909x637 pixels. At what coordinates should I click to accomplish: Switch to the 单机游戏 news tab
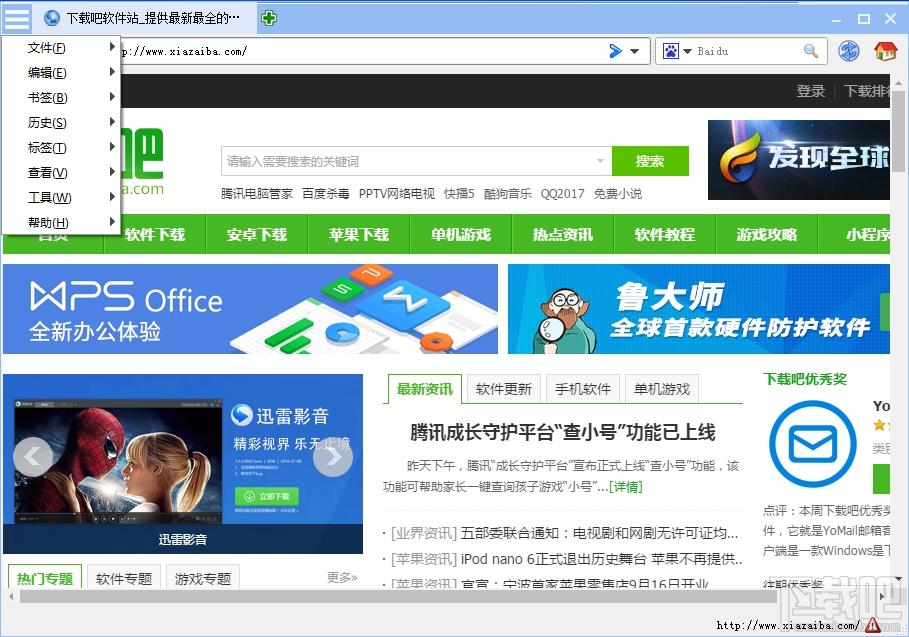[x=662, y=389]
